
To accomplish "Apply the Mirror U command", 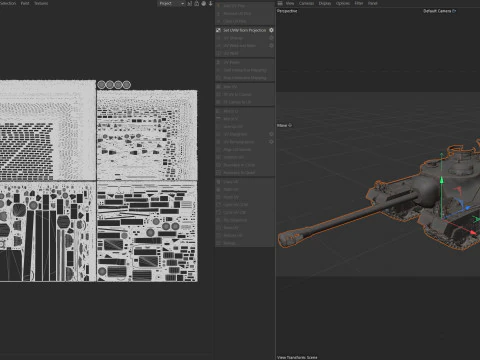I will click(245, 111).
